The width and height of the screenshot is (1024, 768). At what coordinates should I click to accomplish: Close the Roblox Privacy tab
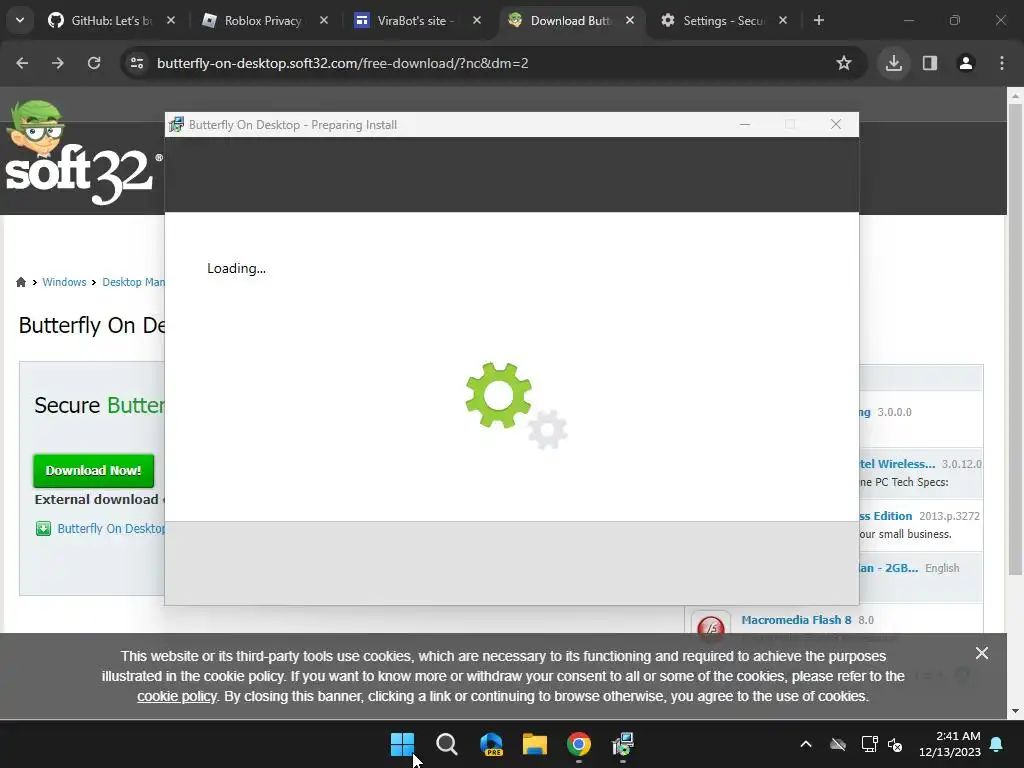click(323, 20)
